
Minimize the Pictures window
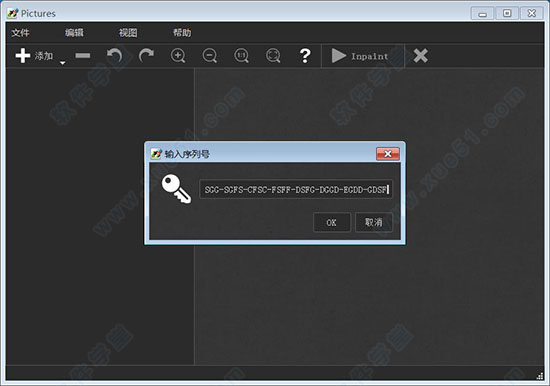(482, 14)
